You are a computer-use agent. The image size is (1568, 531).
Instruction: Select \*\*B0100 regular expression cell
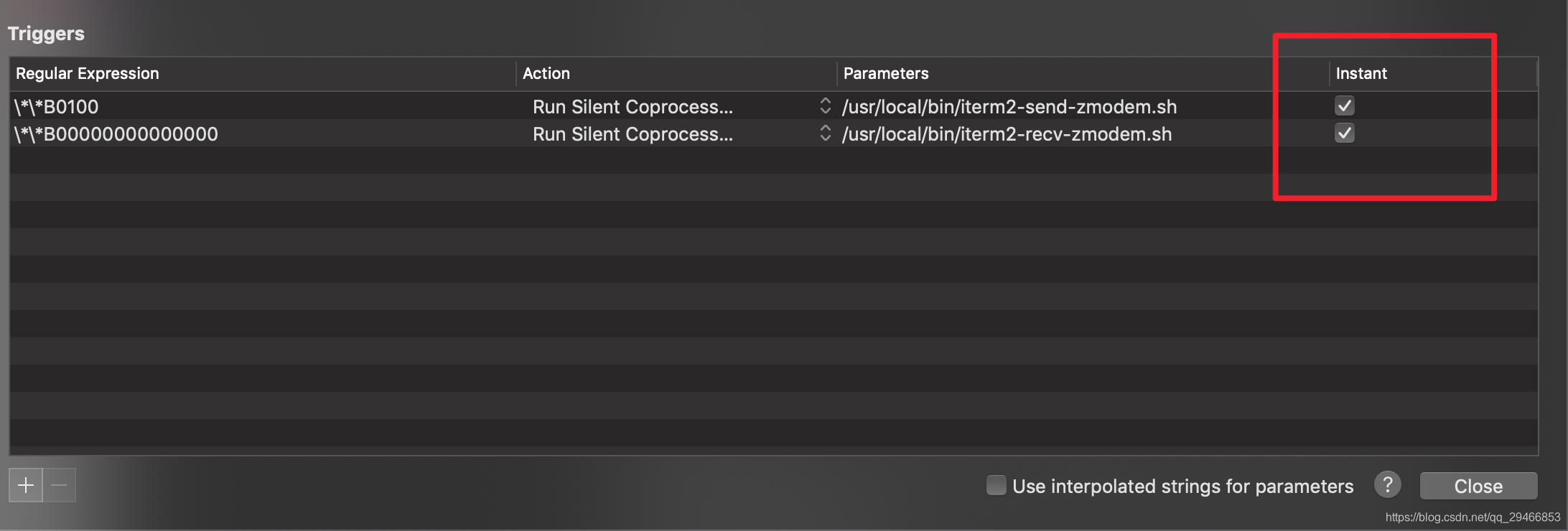click(x=263, y=106)
